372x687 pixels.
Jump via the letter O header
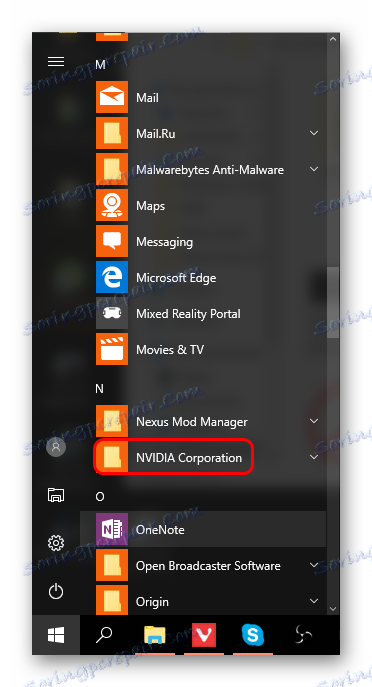pyautogui.click(x=100, y=496)
